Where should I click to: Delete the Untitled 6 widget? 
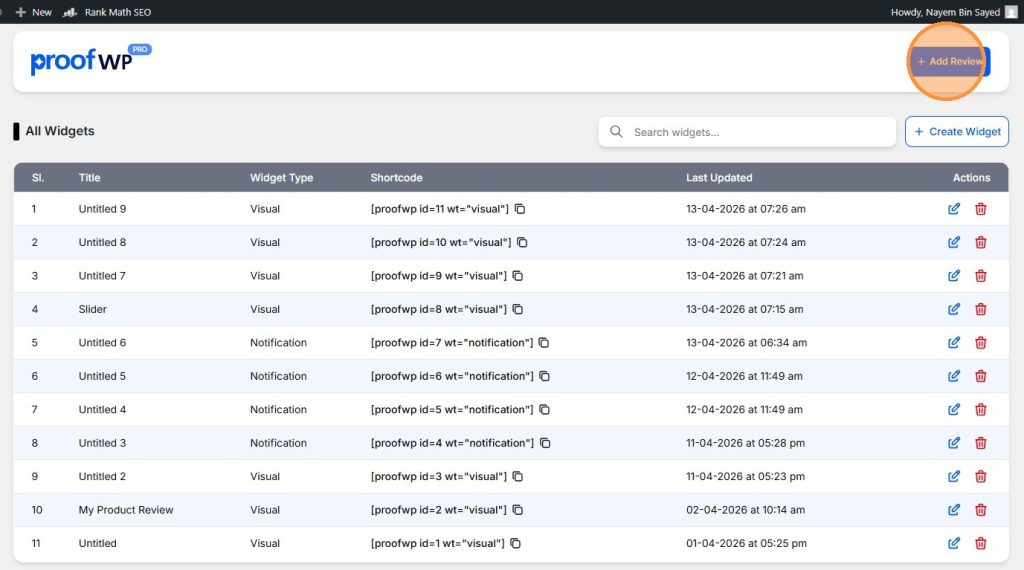tap(980, 343)
